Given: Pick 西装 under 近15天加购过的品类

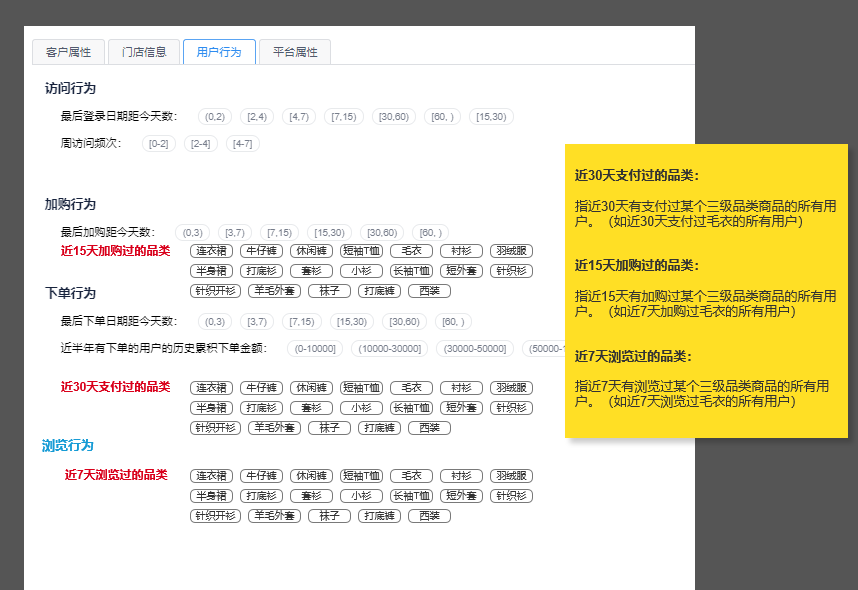Looking at the screenshot, I should pyautogui.click(x=430, y=291).
